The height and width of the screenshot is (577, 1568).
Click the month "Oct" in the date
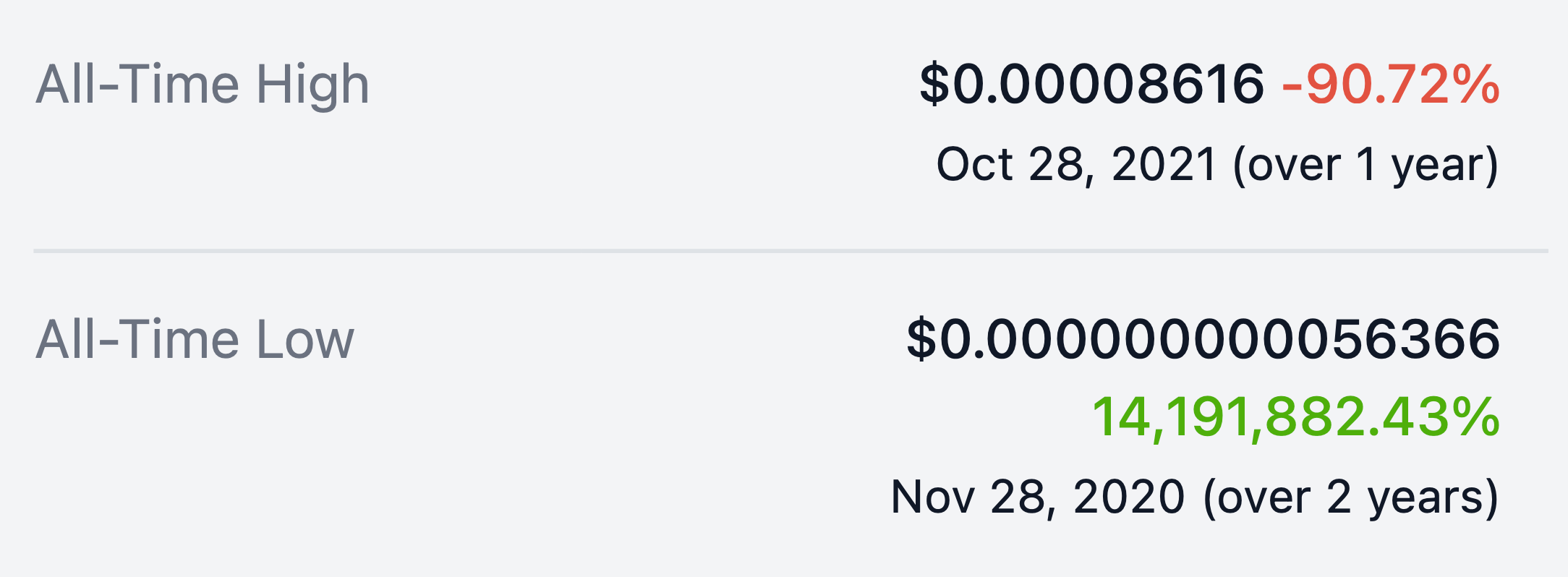tap(973, 164)
